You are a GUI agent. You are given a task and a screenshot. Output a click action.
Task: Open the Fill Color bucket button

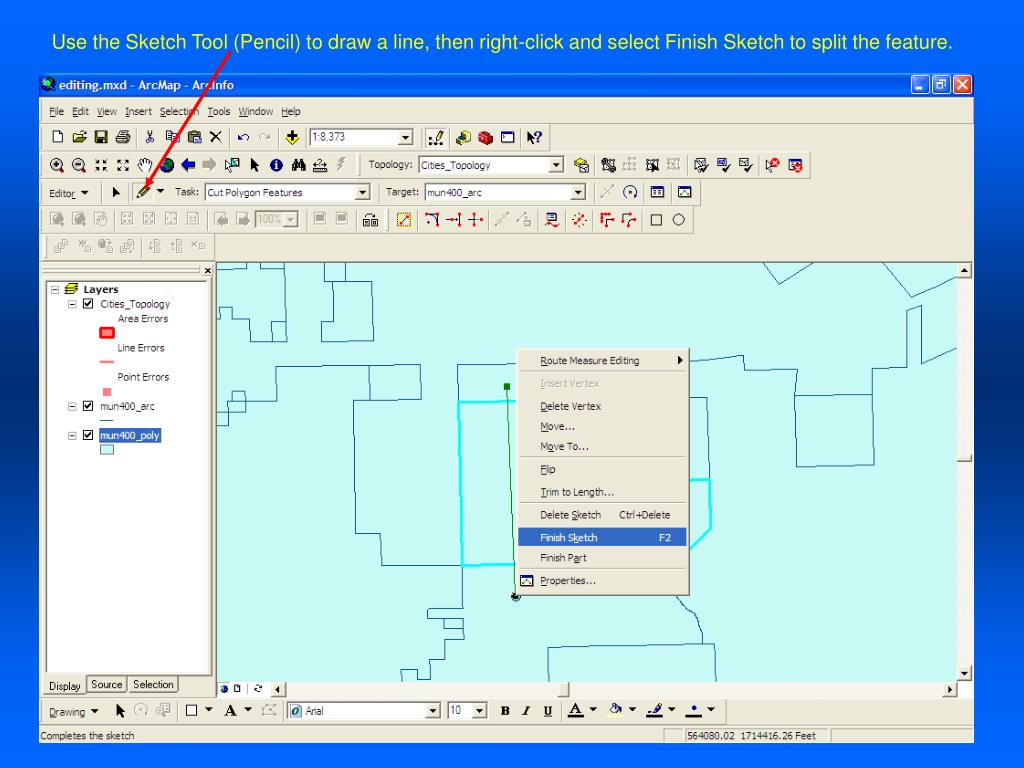tap(615, 711)
